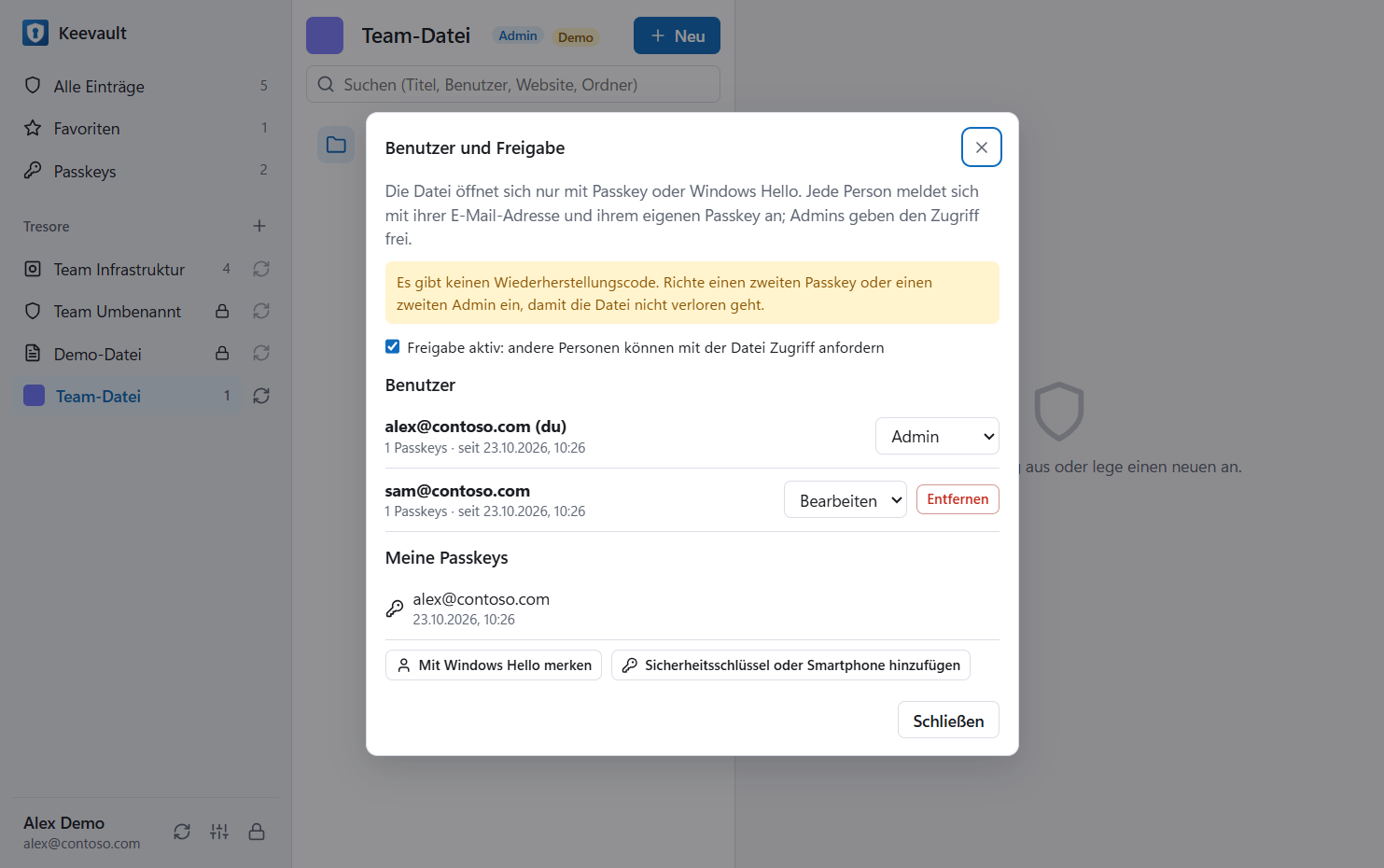1384x868 pixels.
Task: Select the Team Umbenannt vault
Action: (127, 311)
